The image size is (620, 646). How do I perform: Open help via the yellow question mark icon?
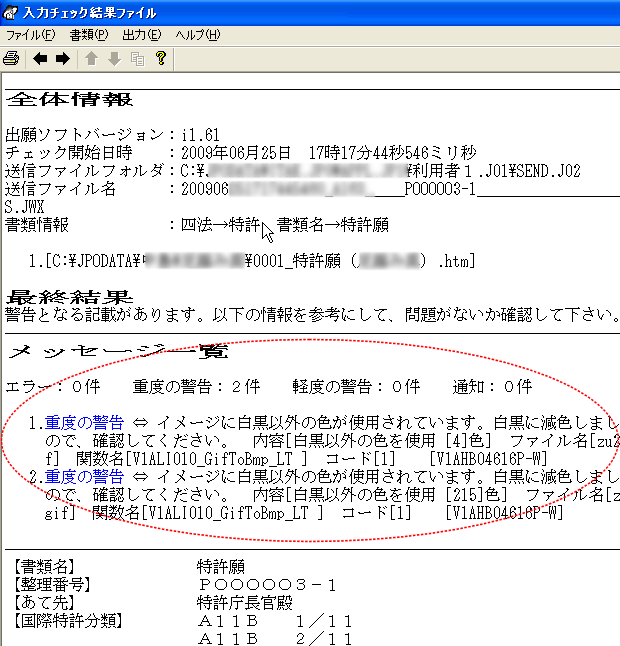pyautogui.click(x=160, y=59)
